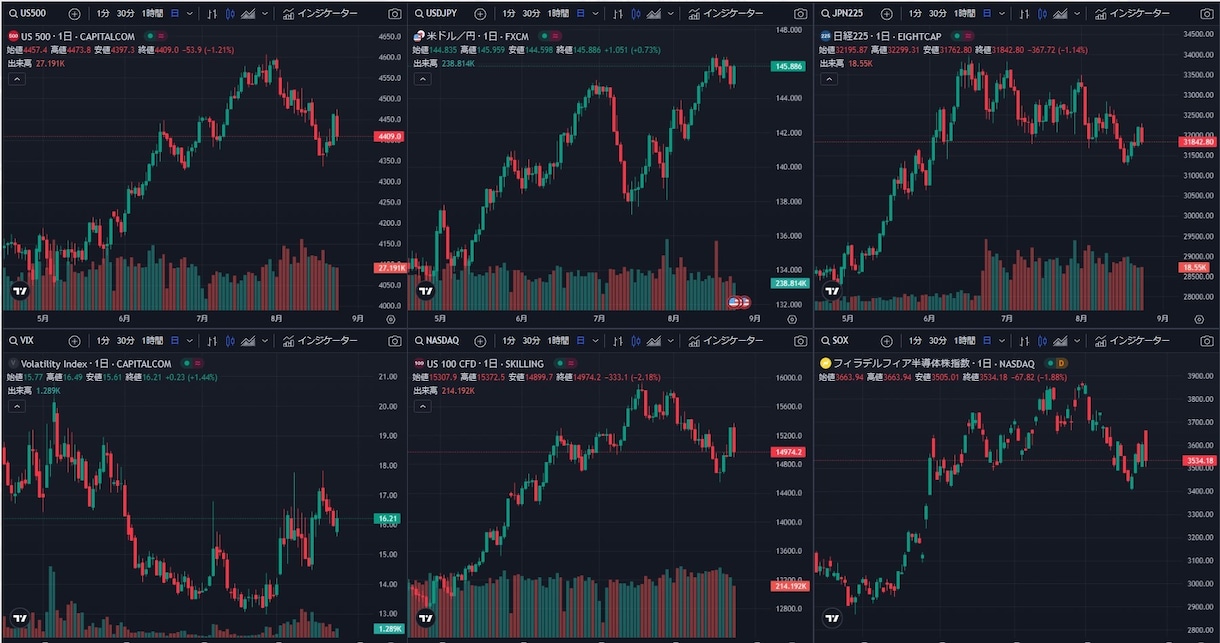Open the timeframe dropdown on VIX chart
Screen dimensions: 1220x643
(190, 341)
